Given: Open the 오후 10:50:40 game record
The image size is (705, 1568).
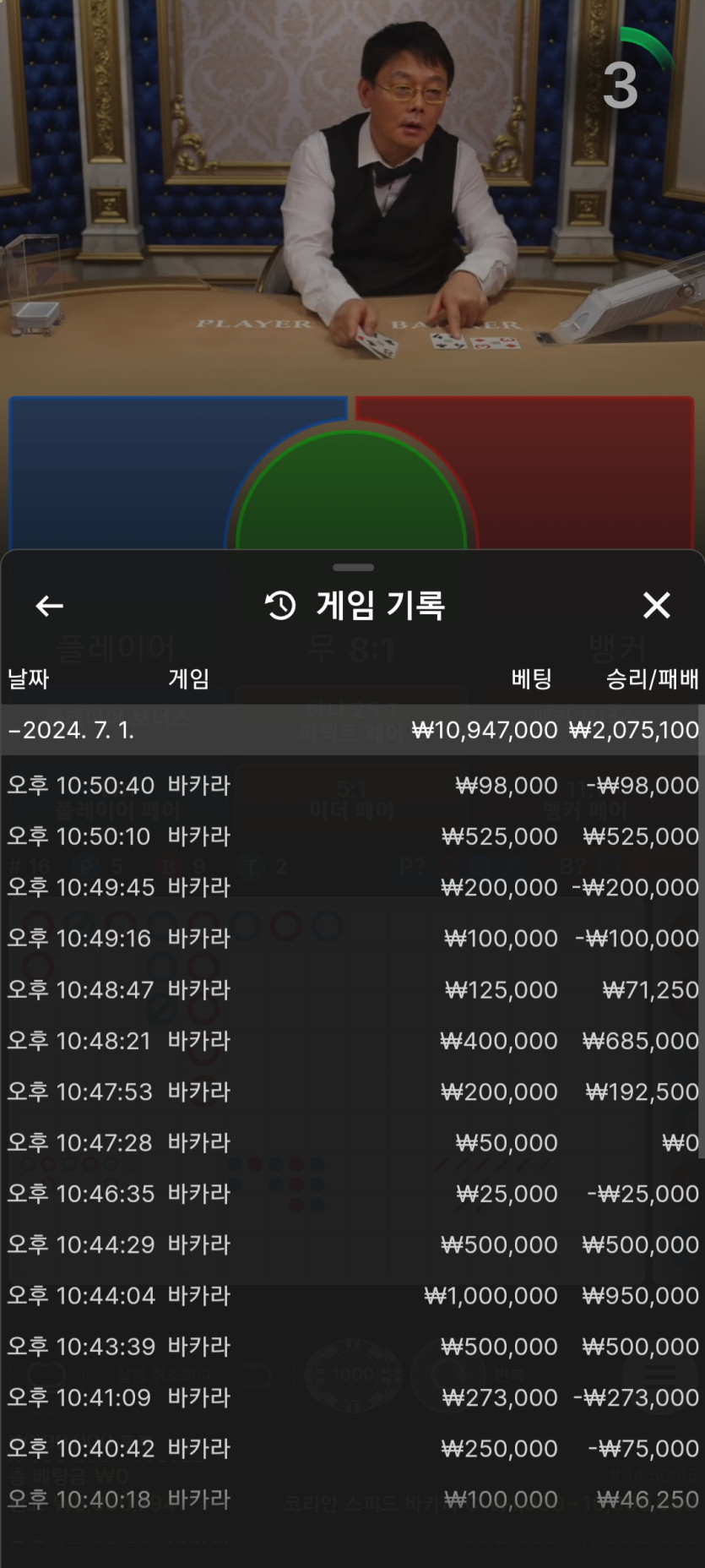Looking at the screenshot, I should (x=352, y=786).
